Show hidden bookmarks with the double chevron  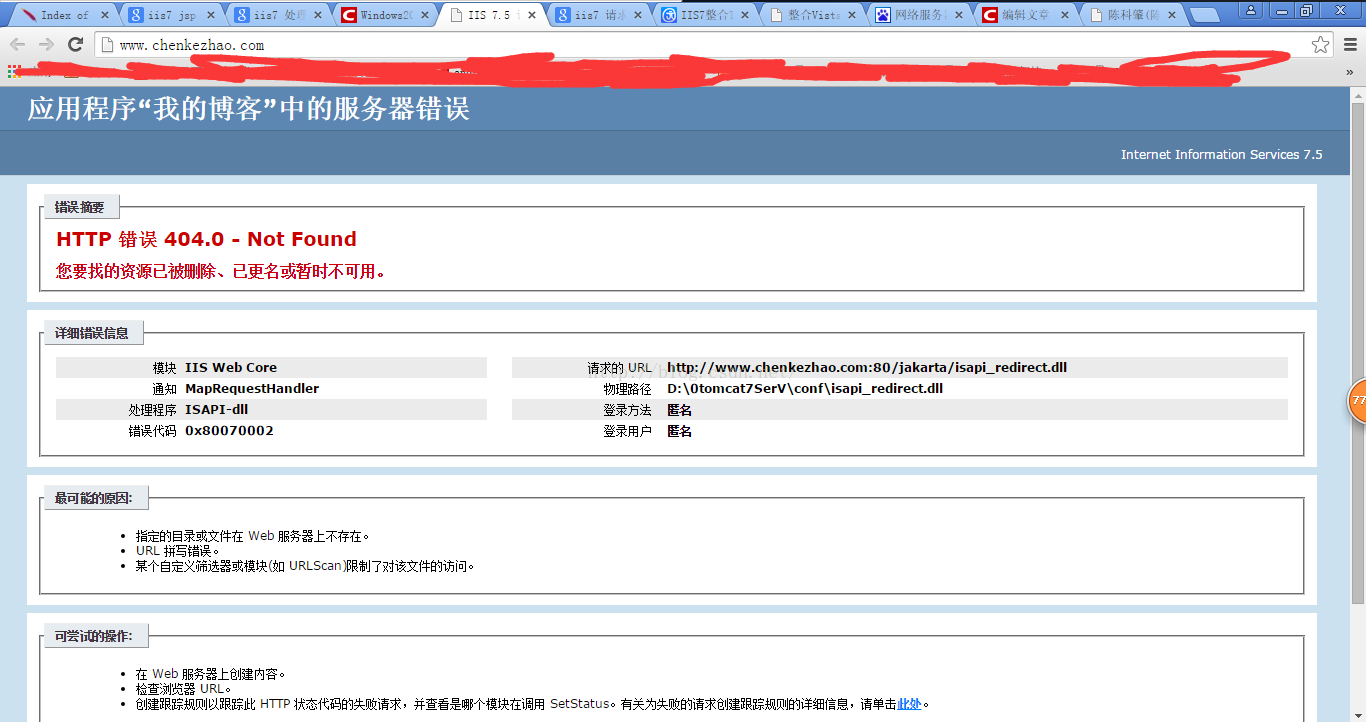click(1350, 72)
